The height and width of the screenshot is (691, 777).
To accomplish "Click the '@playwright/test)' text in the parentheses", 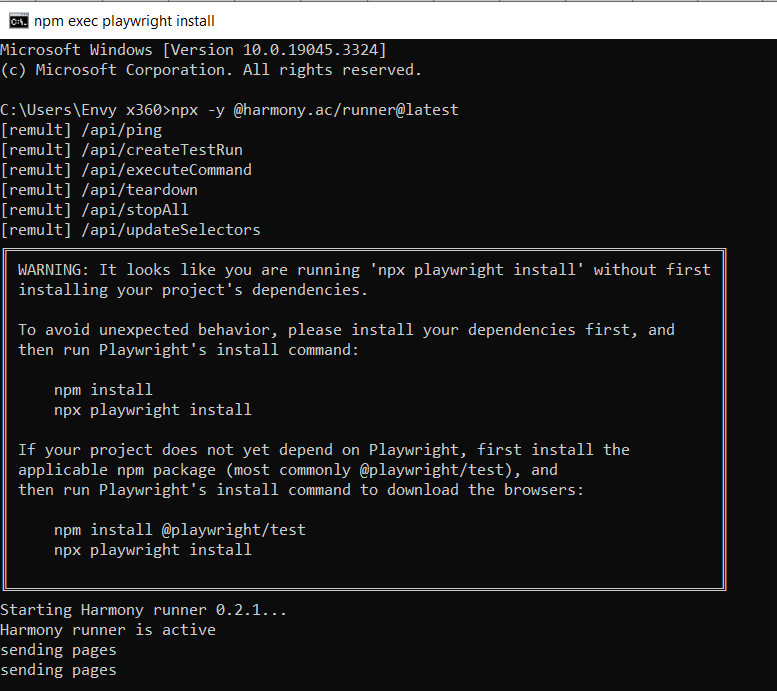I will tap(436, 470).
